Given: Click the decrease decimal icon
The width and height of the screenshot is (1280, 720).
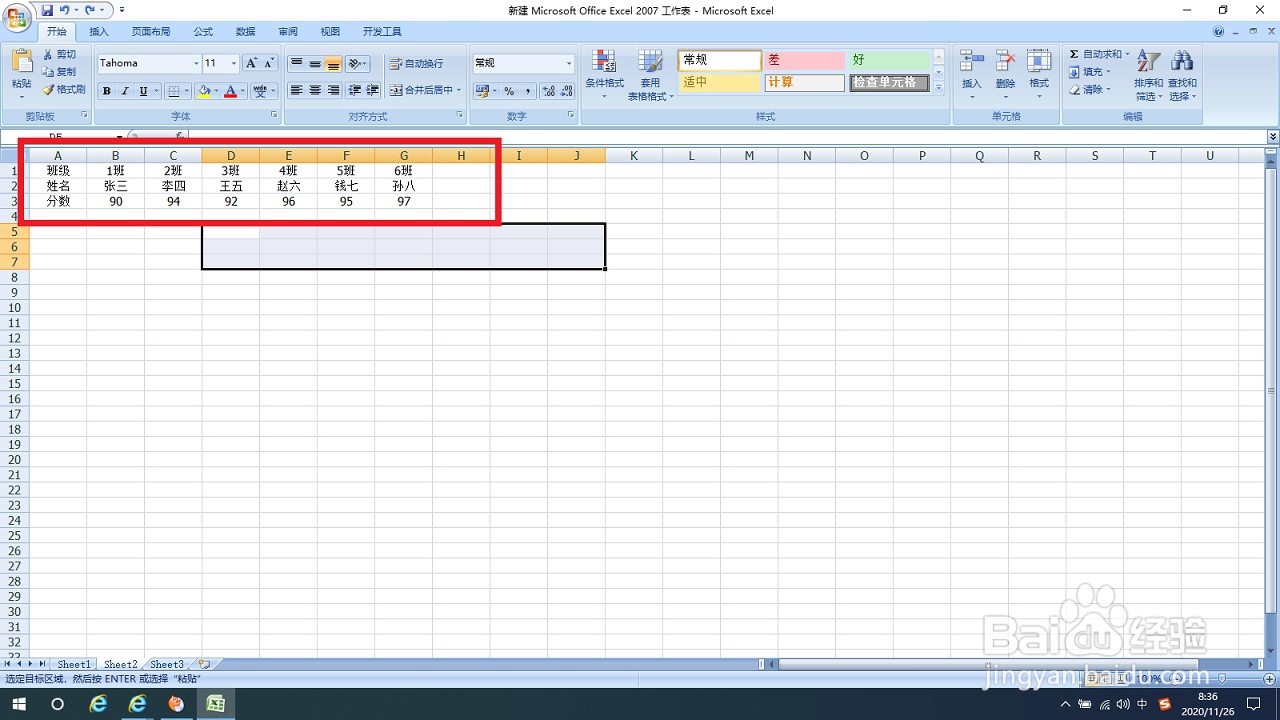Looking at the screenshot, I should [x=566, y=90].
